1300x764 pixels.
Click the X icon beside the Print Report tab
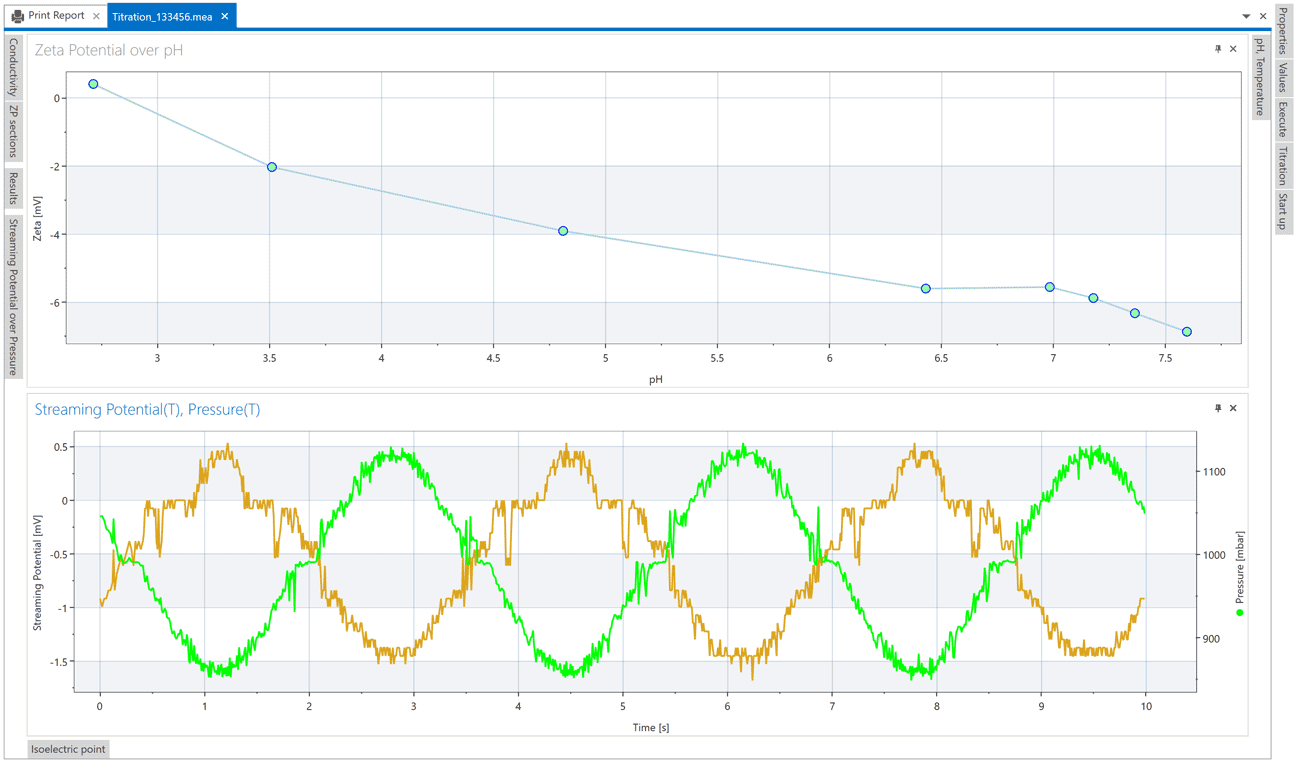click(x=95, y=16)
